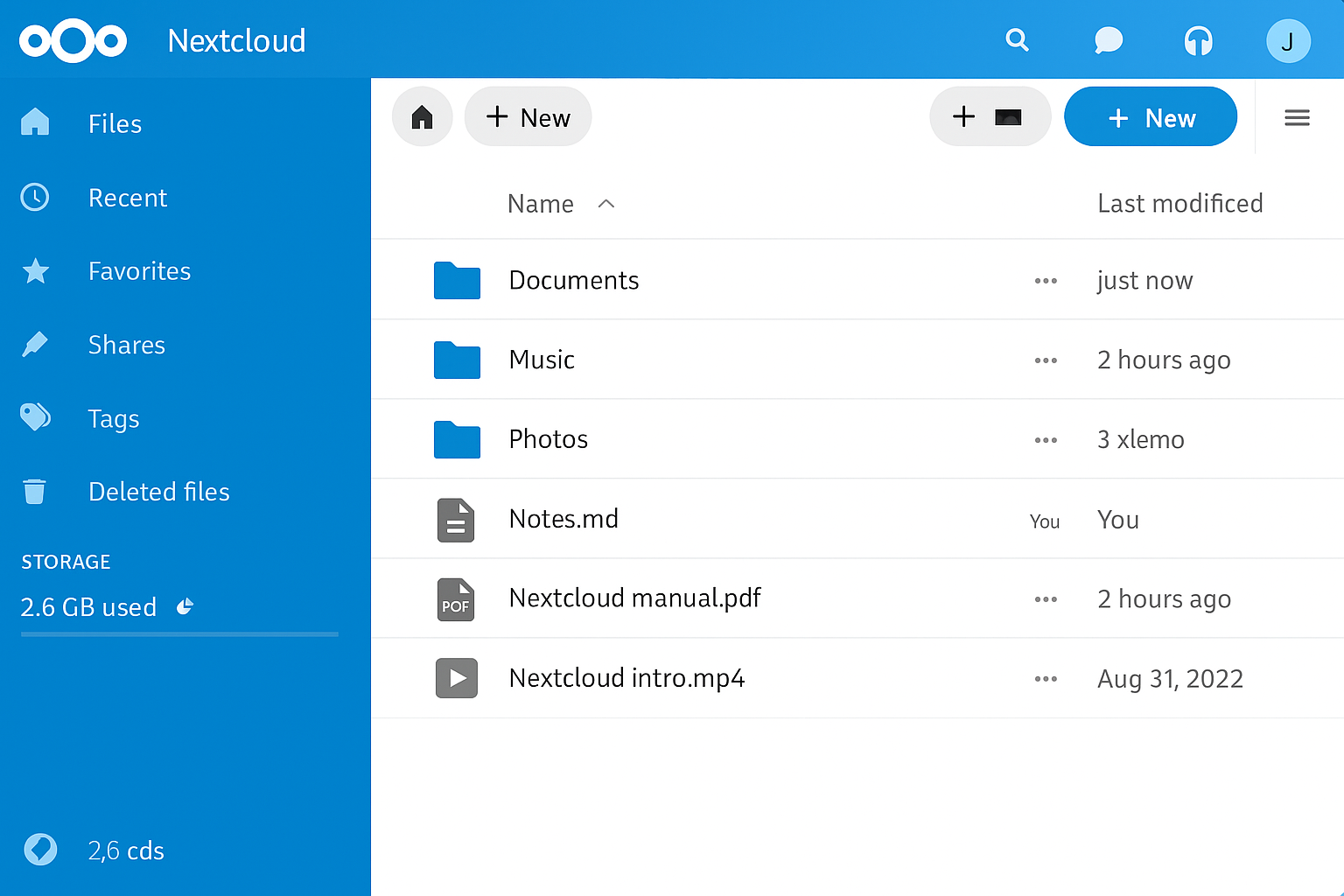The width and height of the screenshot is (1344, 896).
Task: Click the storage usage progress bar
Action: point(179,634)
